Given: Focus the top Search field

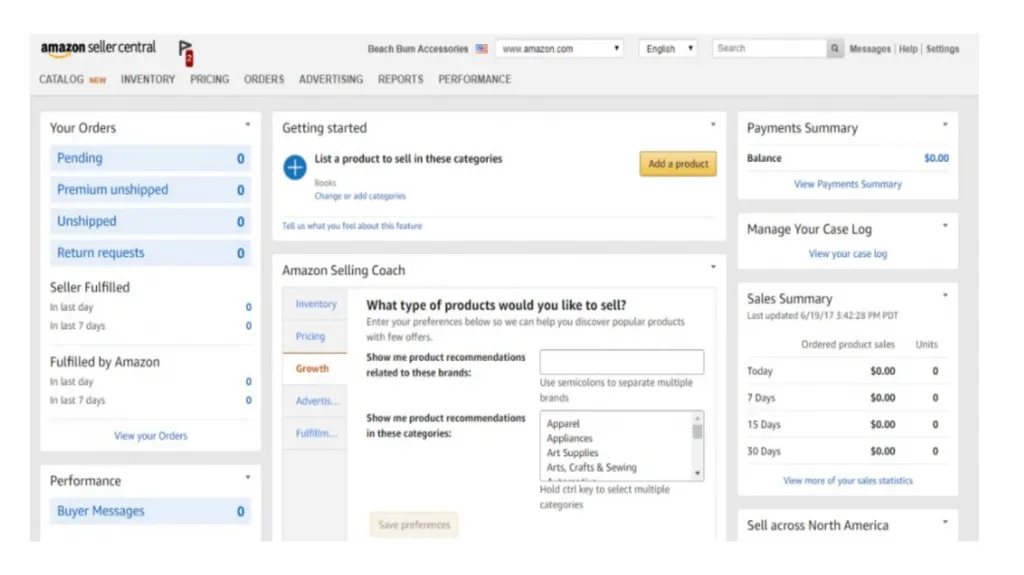Looking at the screenshot, I should click(769, 48).
